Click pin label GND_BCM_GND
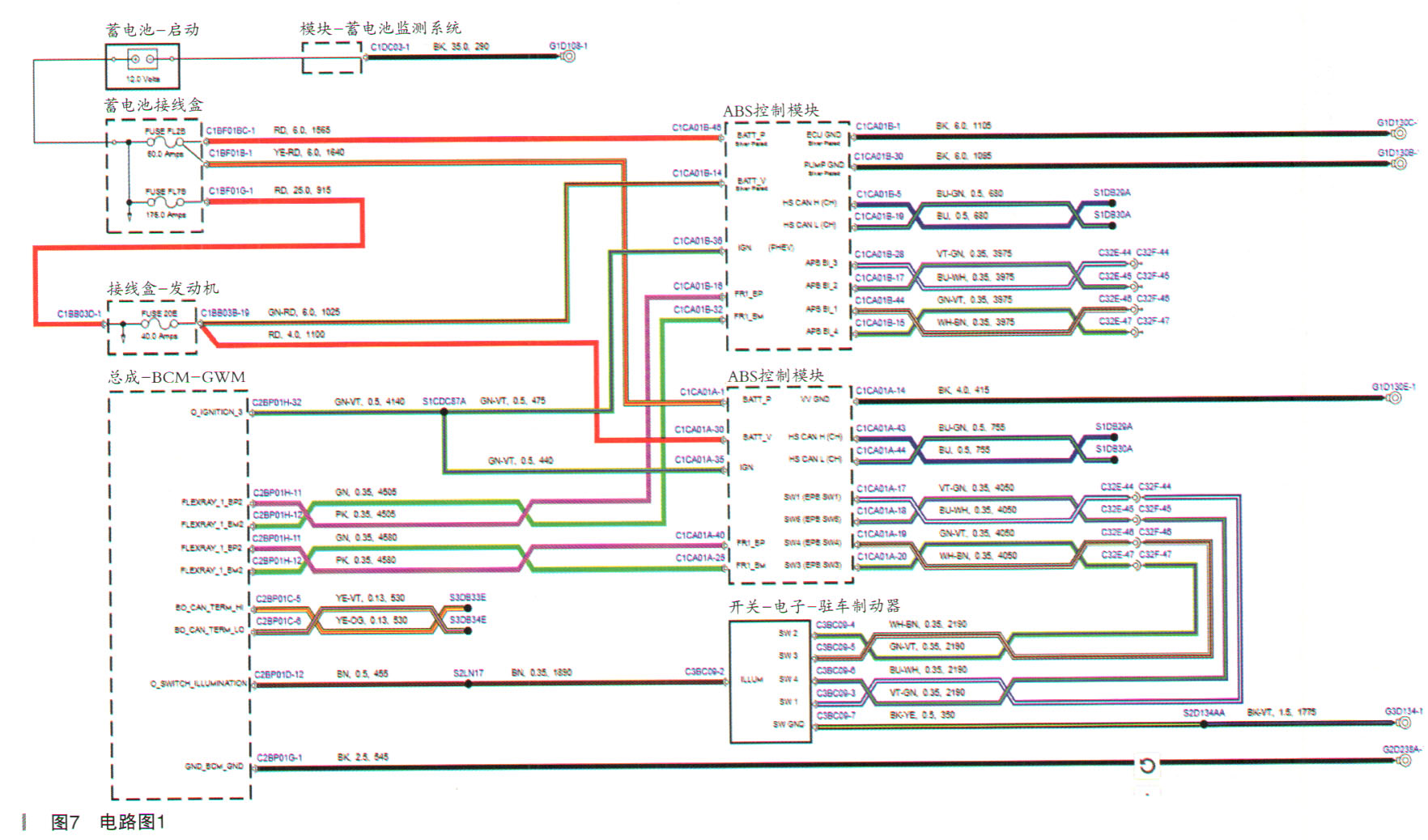This screenshot has height=840, width=1428. [214, 766]
